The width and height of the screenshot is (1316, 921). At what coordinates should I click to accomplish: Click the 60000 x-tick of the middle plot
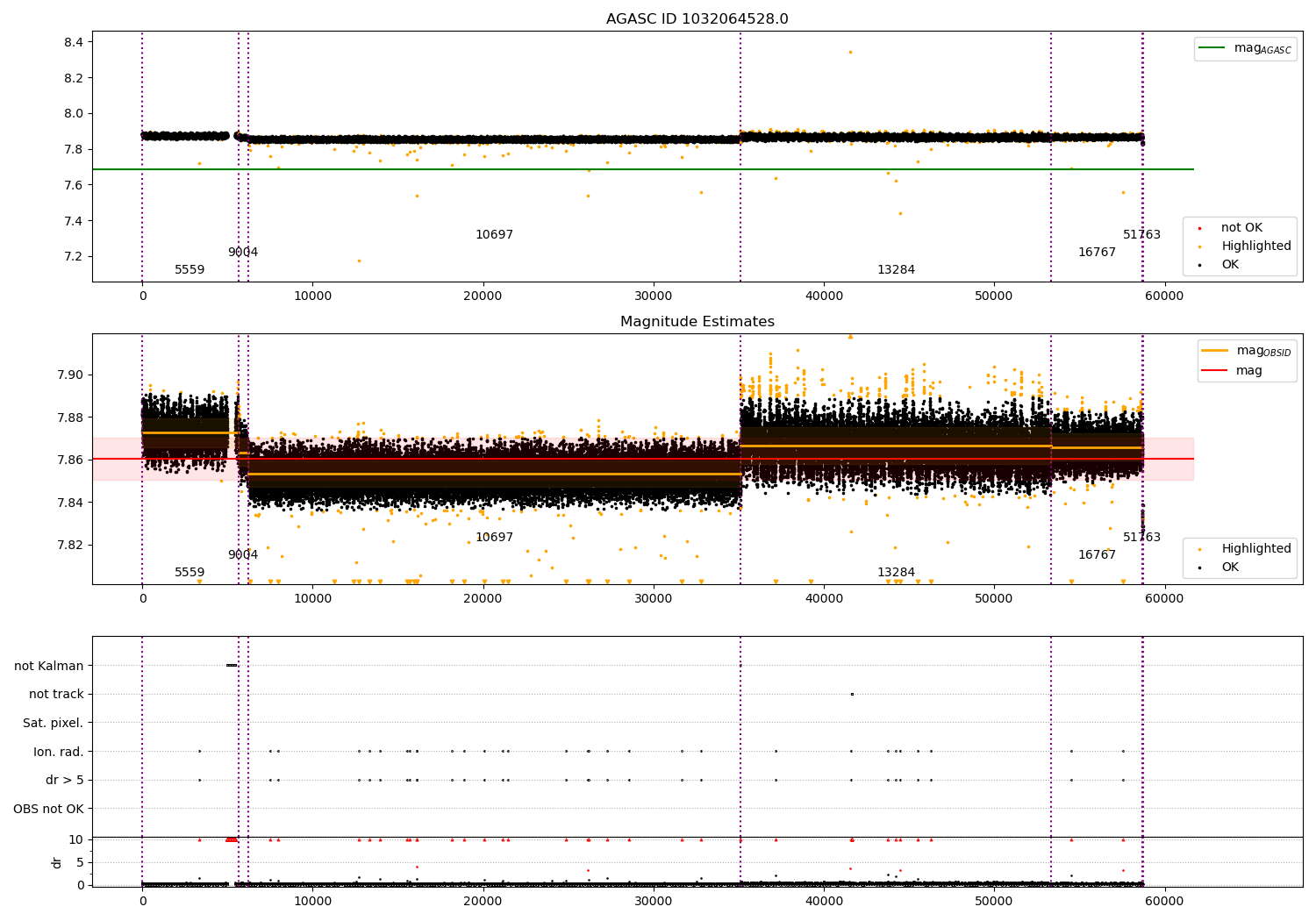coord(1164,599)
